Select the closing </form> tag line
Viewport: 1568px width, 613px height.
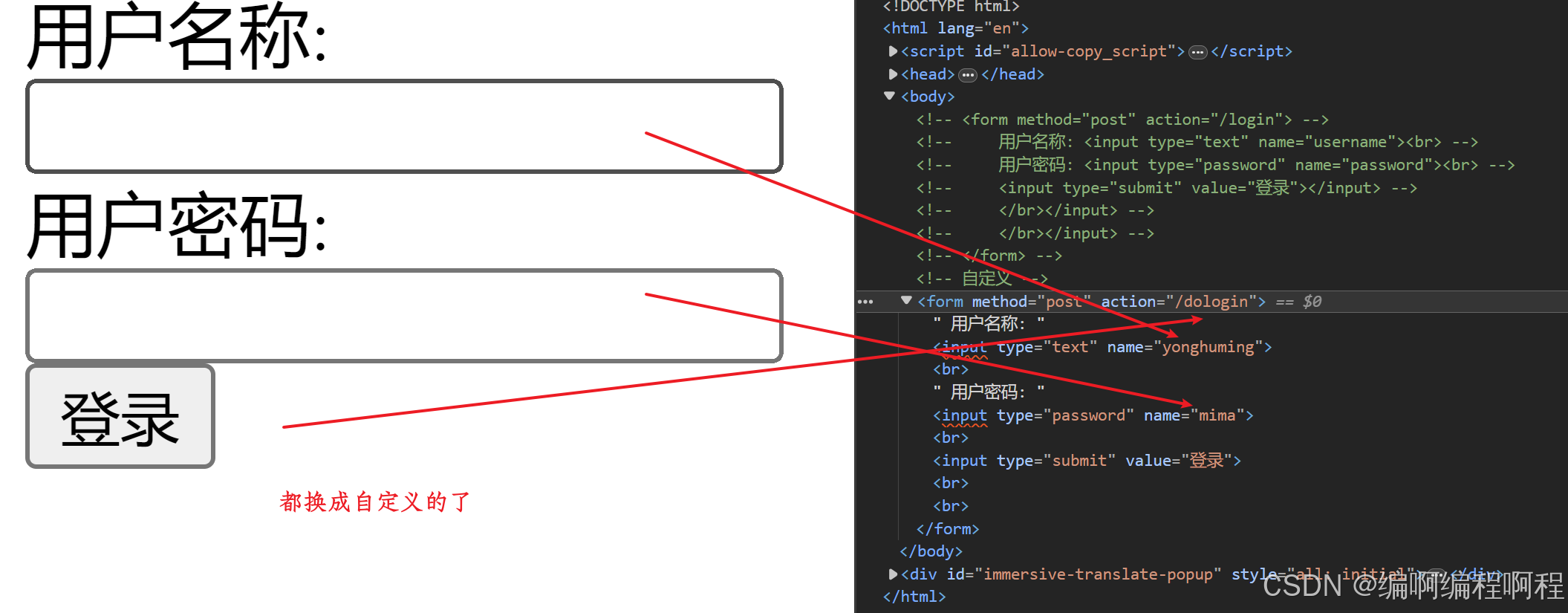[948, 529]
